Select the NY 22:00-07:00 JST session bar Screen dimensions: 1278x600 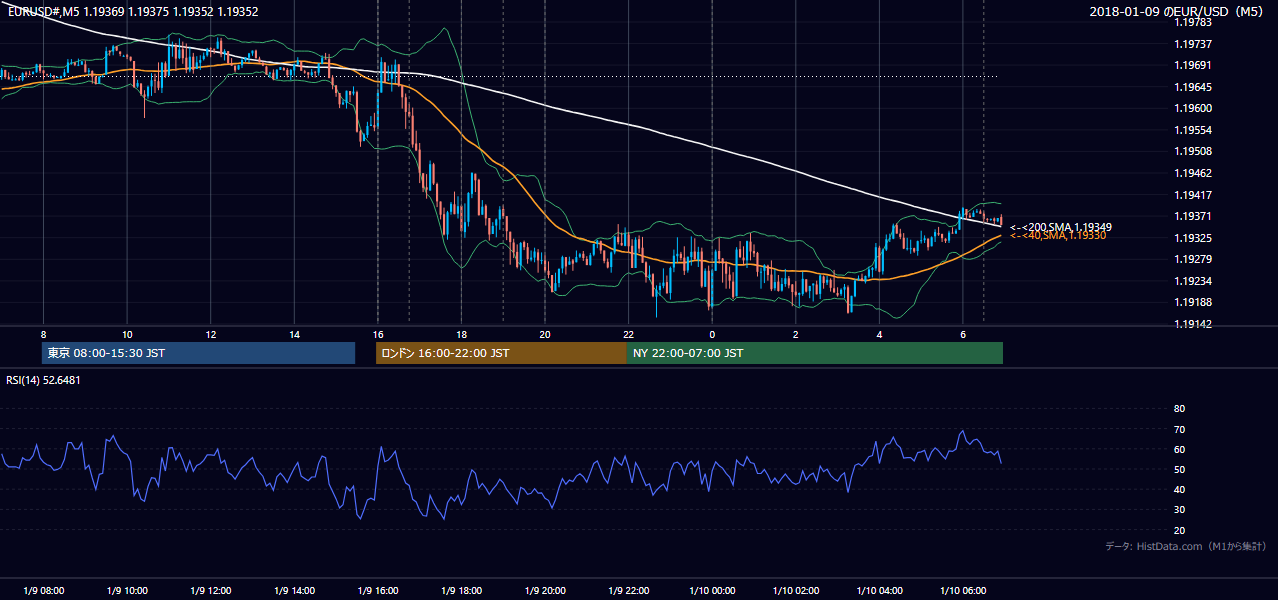click(x=815, y=353)
